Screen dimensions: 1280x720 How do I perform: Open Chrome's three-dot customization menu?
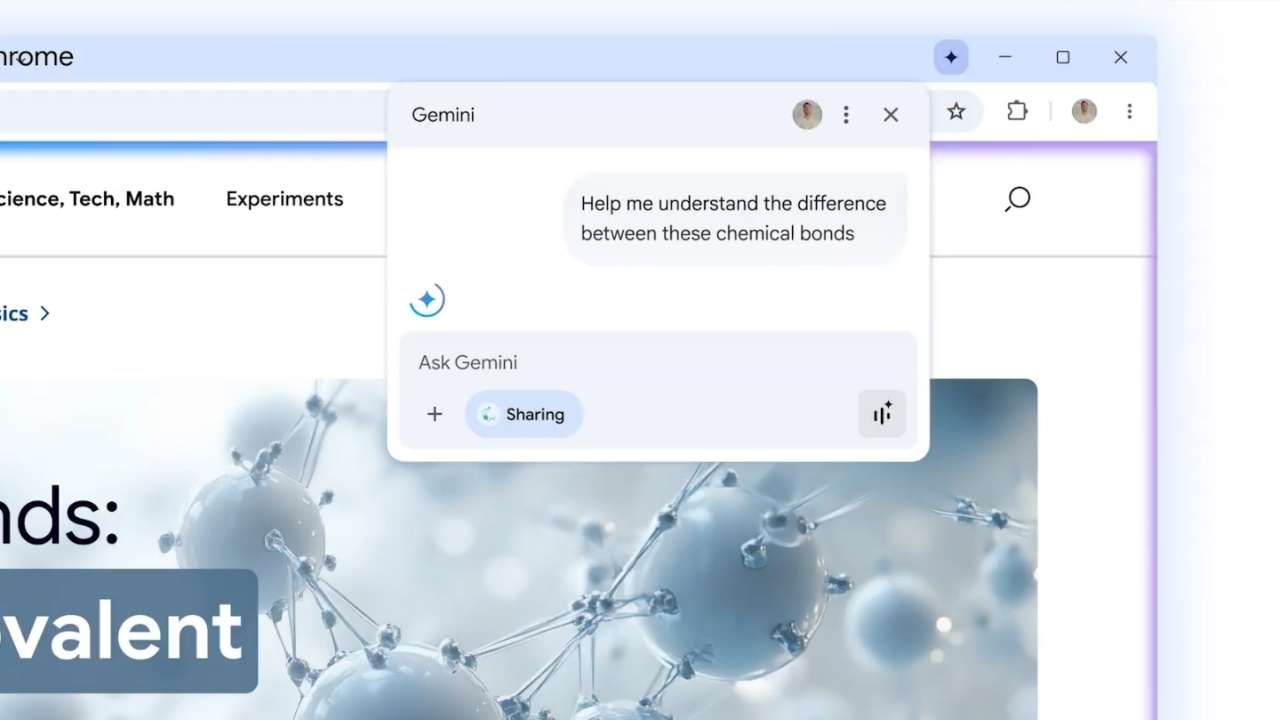click(x=1129, y=111)
